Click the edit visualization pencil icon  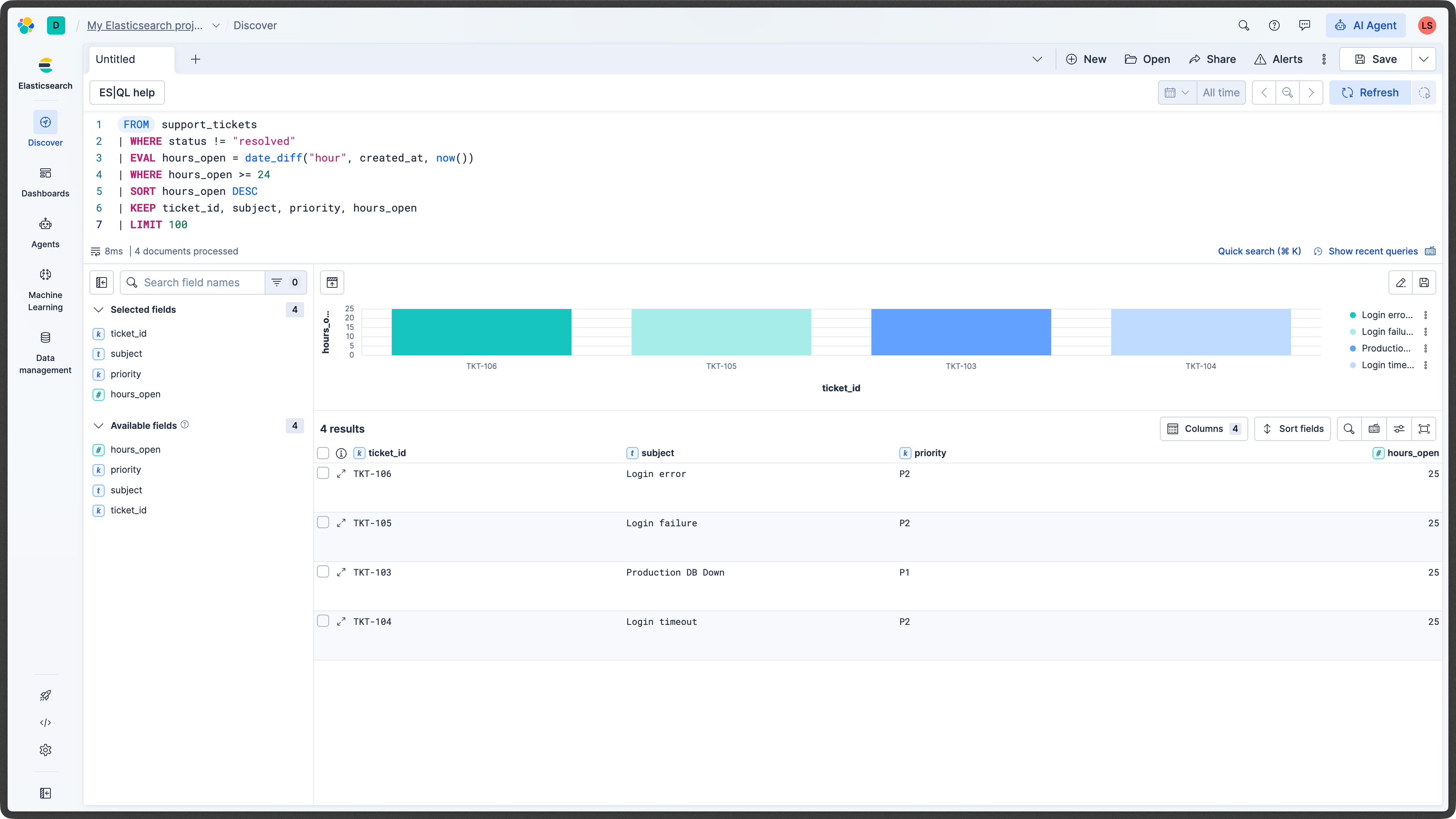[x=1400, y=282]
